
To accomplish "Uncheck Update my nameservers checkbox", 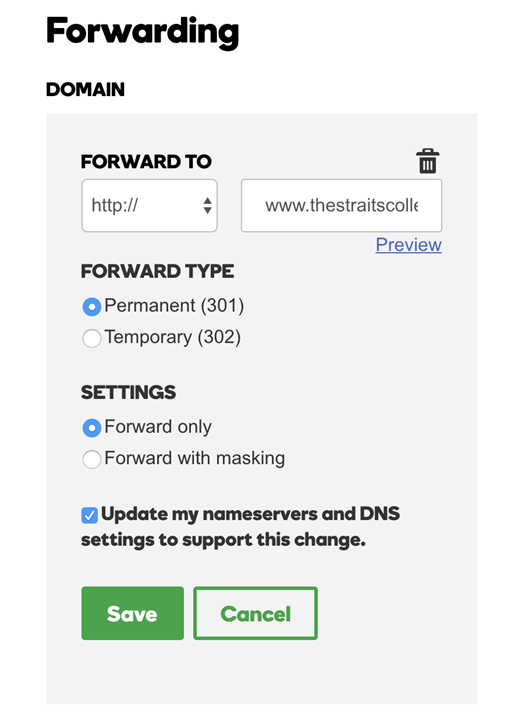I will point(90,515).
